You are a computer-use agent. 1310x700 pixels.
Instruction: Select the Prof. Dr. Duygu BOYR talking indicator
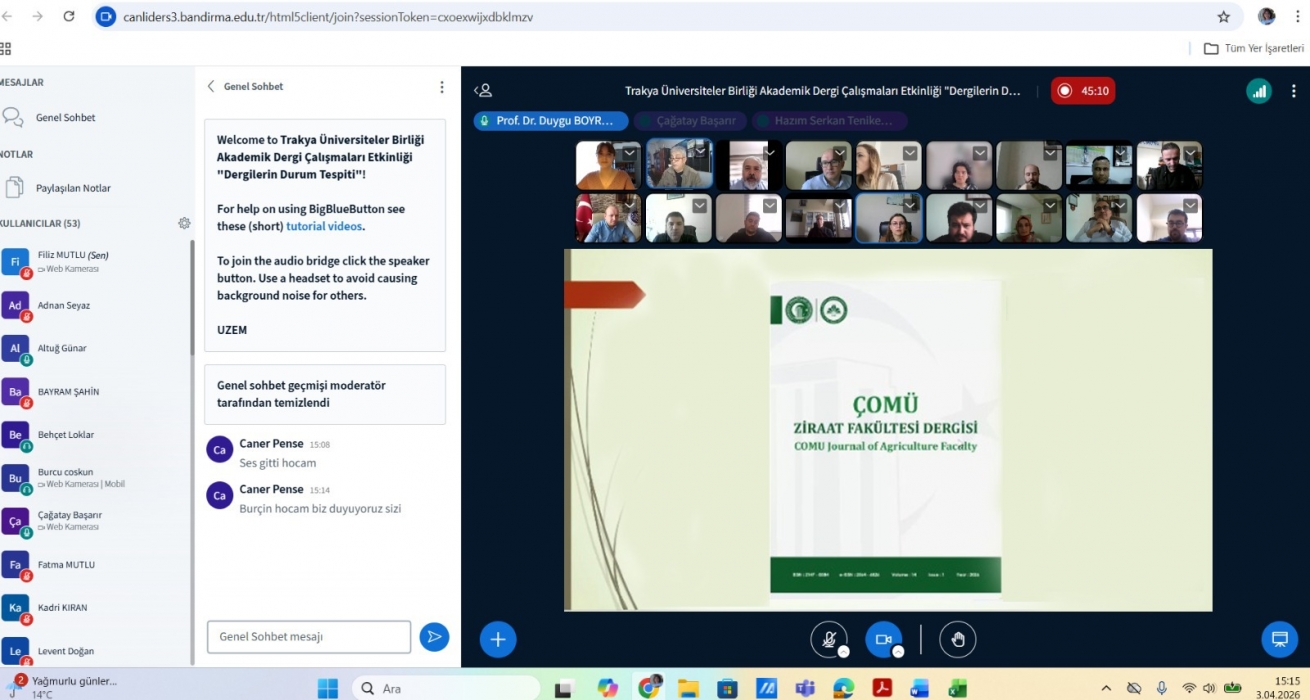(551, 121)
